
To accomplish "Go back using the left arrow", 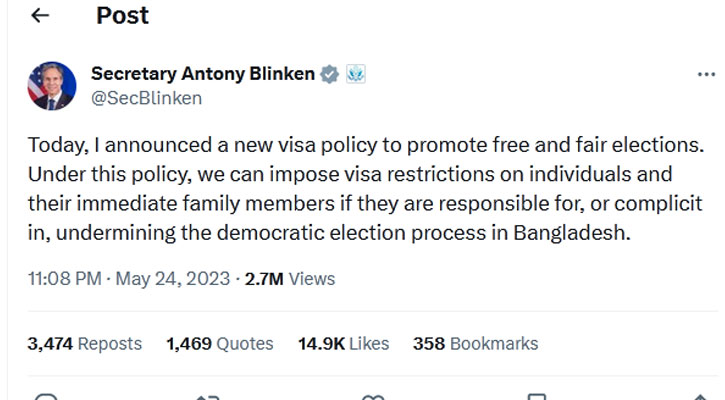I will (x=40, y=16).
